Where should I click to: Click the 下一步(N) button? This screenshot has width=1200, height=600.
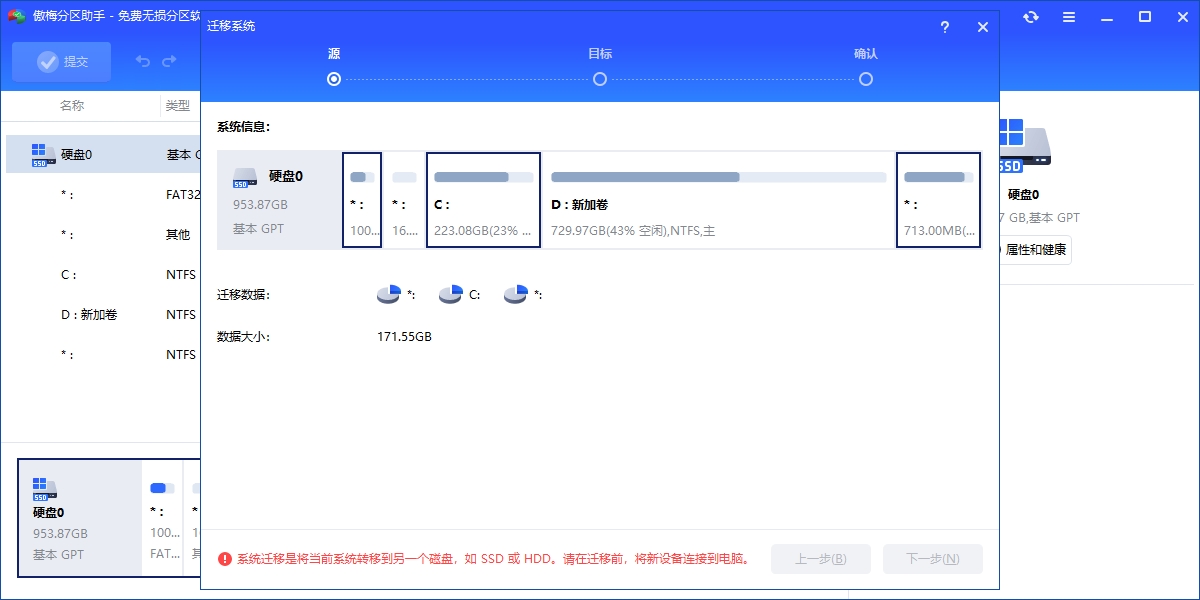click(x=932, y=559)
